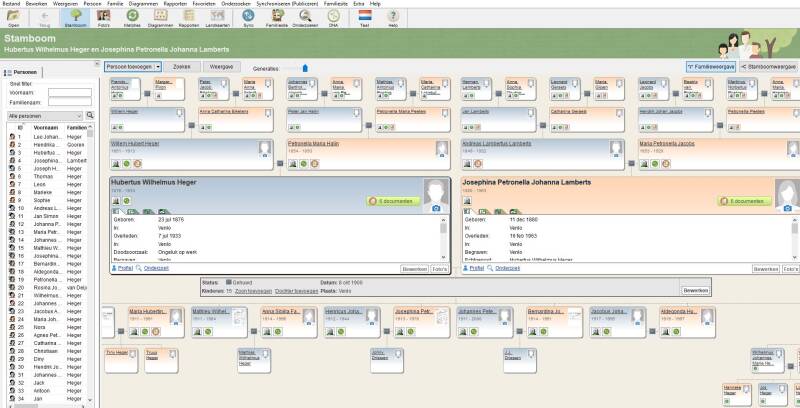The width and height of the screenshot is (800, 408).
Task: Open Maria Petronella Jacobs card name
Action: point(666,144)
